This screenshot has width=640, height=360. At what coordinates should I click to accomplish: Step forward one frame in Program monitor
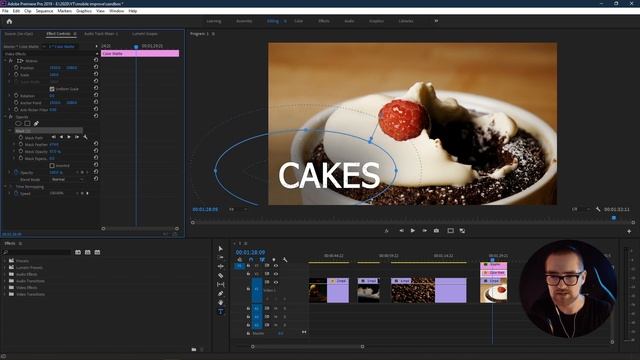(424, 231)
